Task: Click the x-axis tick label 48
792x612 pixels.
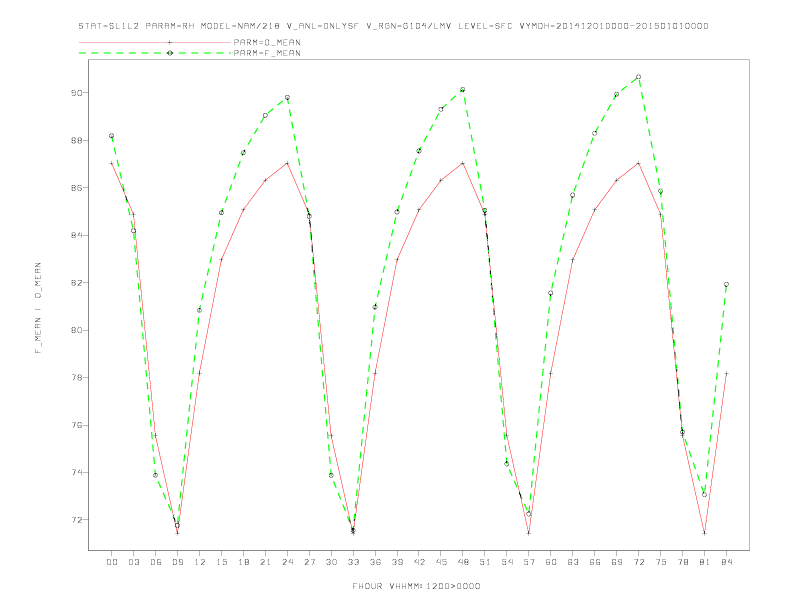Action: tap(463, 562)
